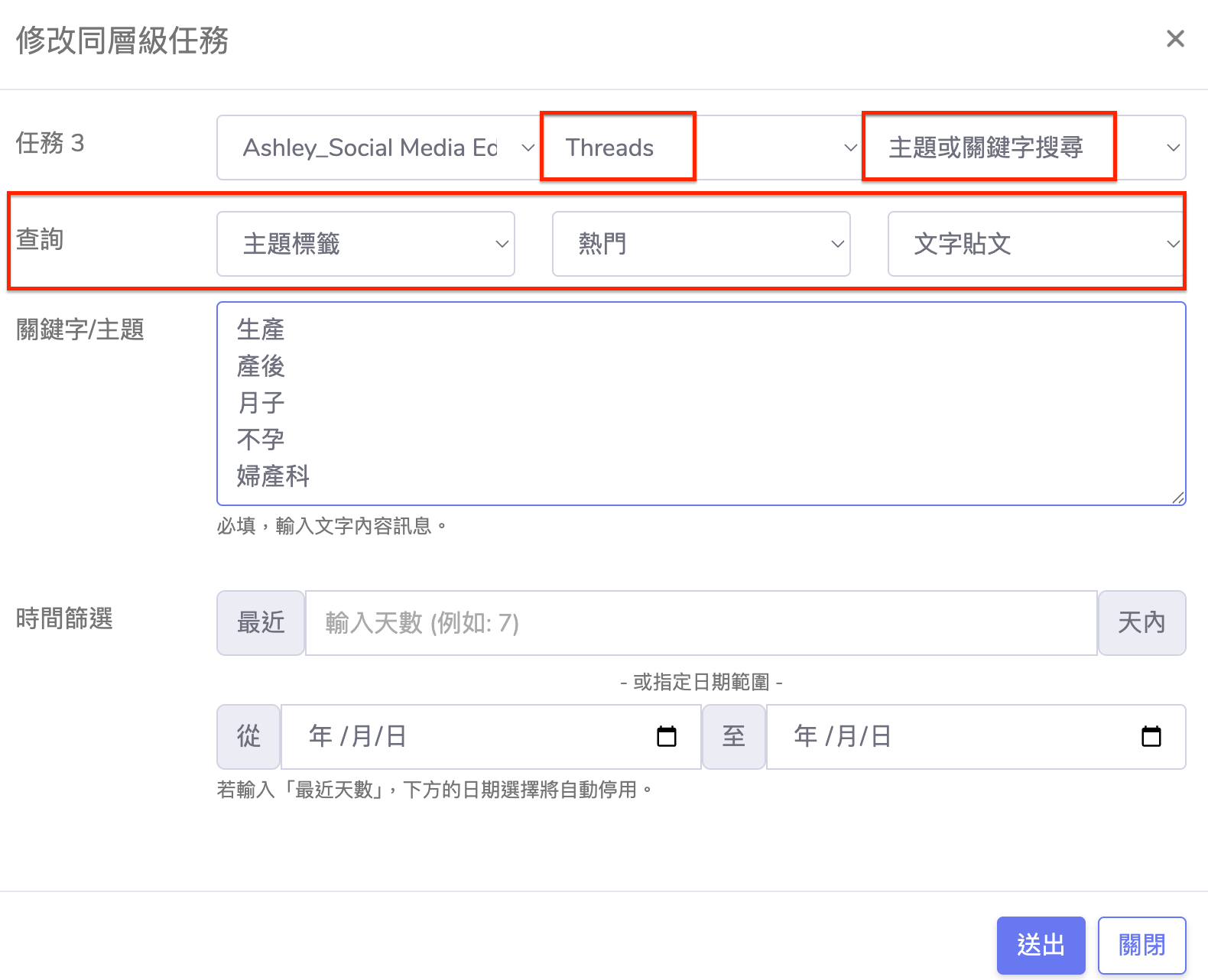Open the 主題或關鍵字搜尋 task type dropdown
Viewport: 1208px width, 980px height.
tap(1025, 148)
